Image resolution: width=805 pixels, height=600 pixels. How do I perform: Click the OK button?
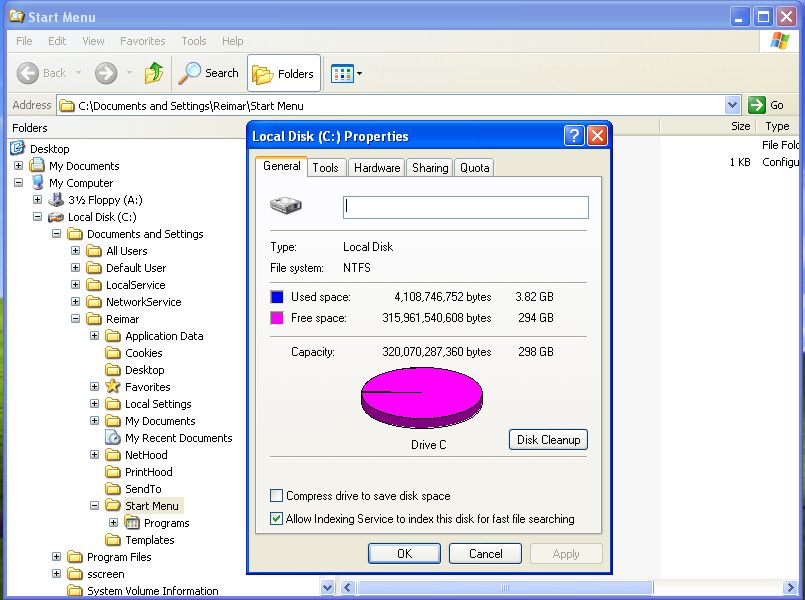(x=404, y=553)
